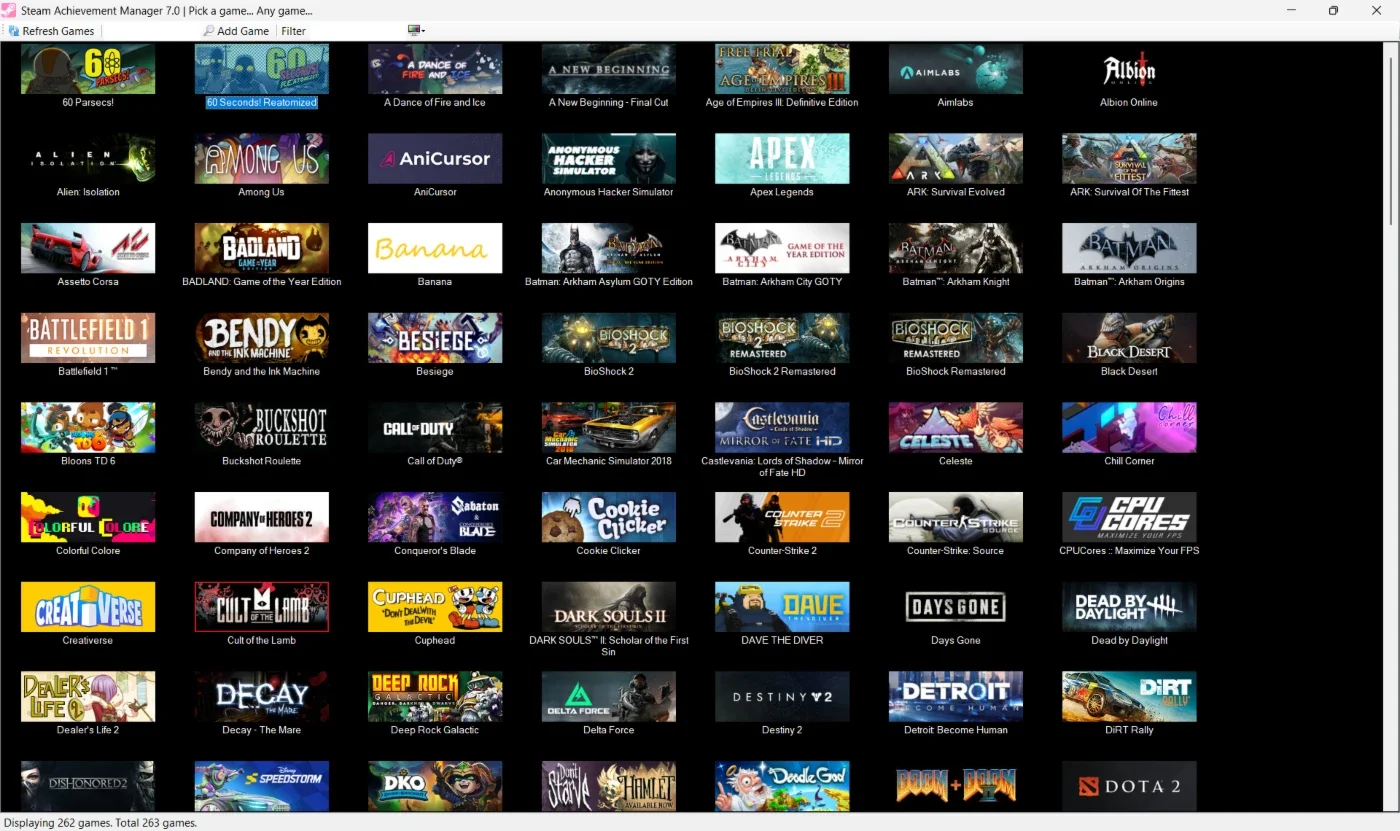This screenshot has height=831, width=1400.
Task: Click the Add Game button
Action: 236,31
